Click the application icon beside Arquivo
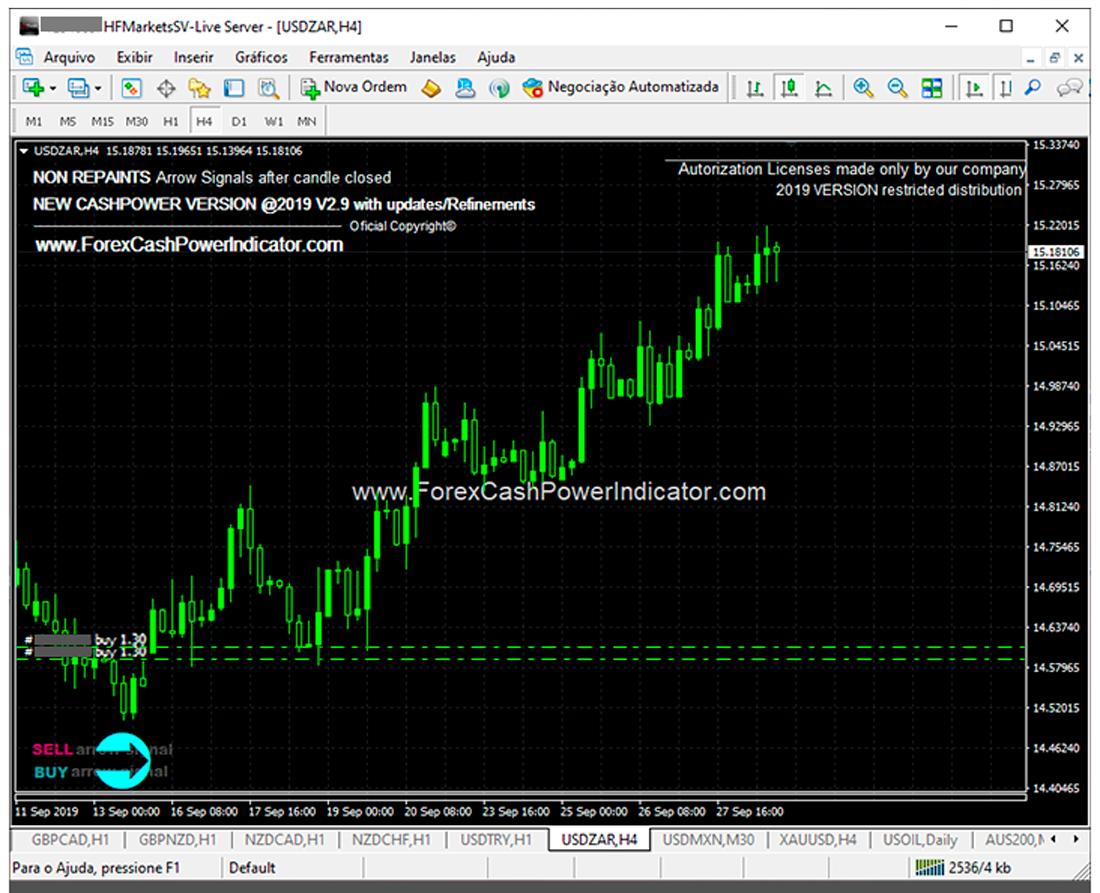 click(x=25, y=57)
